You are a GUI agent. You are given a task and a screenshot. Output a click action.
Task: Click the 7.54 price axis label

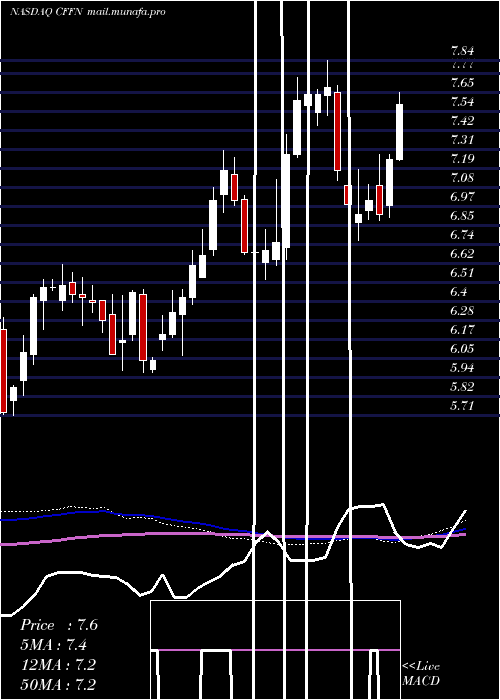(462, 102)
